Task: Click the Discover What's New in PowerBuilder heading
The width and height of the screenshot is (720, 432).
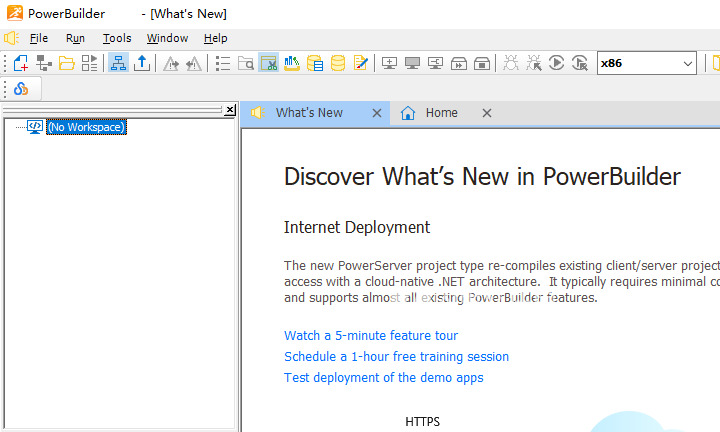Action: coord(482,177)
